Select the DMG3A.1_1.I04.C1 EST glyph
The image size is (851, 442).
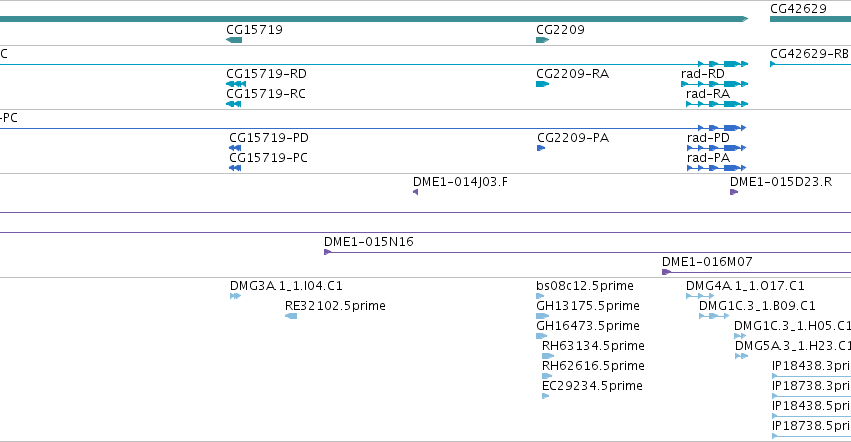235,296
